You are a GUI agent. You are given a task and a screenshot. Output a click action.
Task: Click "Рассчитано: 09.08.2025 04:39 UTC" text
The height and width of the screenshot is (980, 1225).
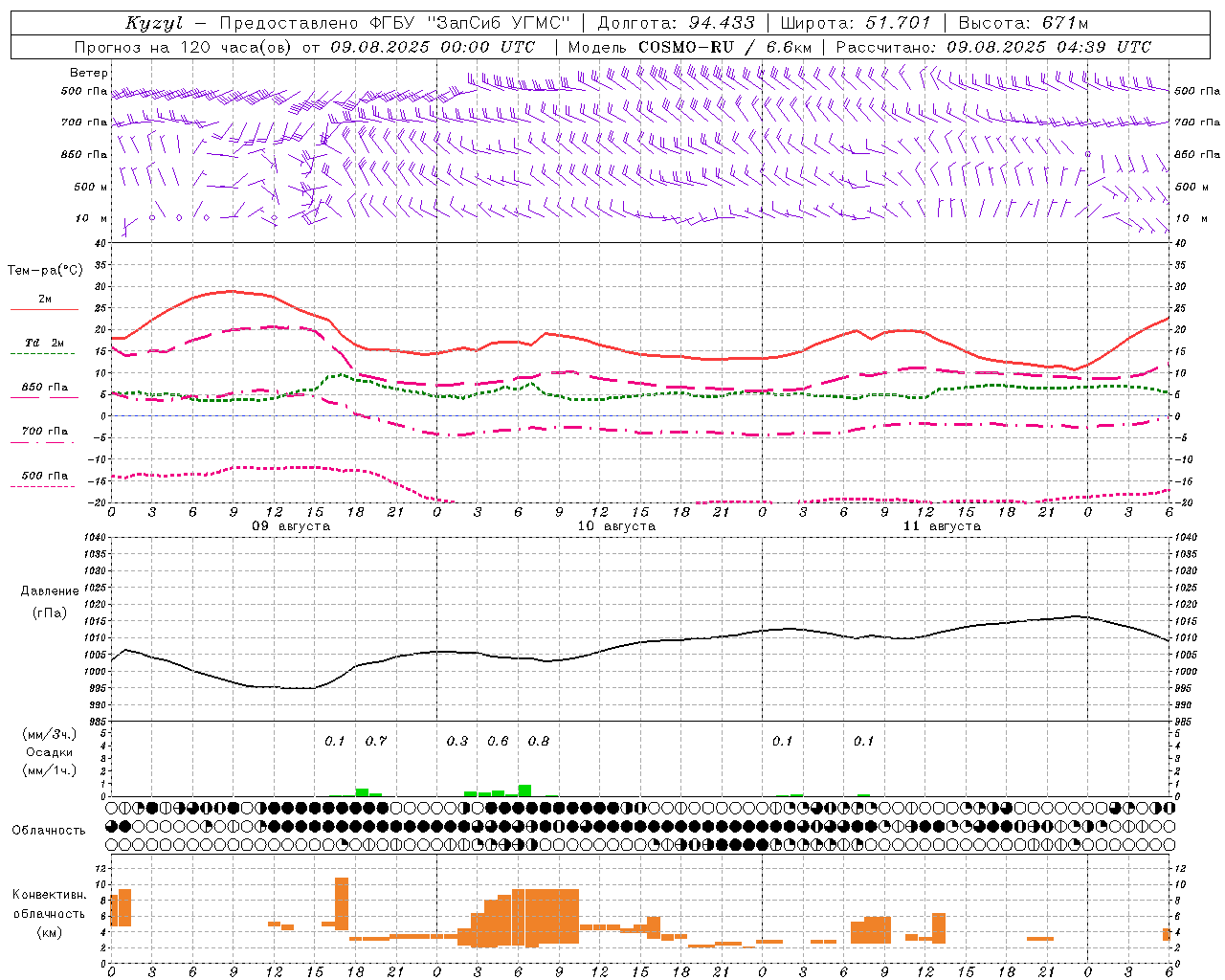(993, 47)
